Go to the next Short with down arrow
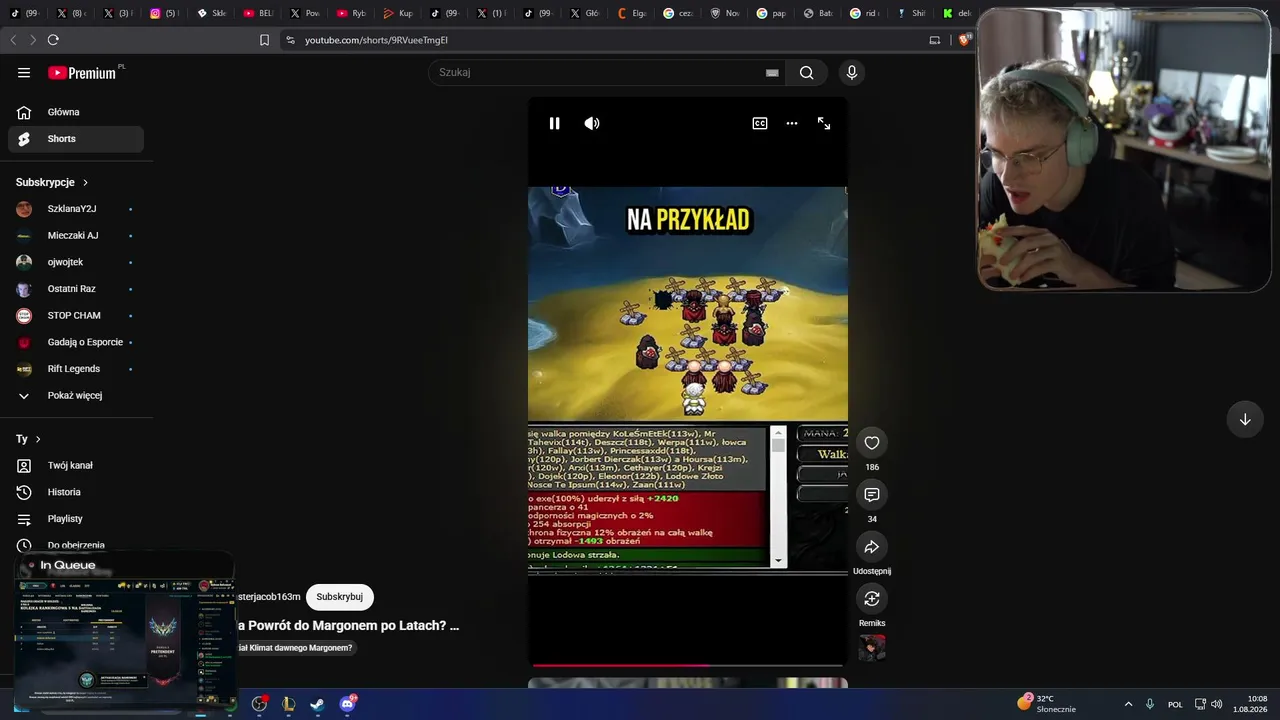 tap(1245, 419)
